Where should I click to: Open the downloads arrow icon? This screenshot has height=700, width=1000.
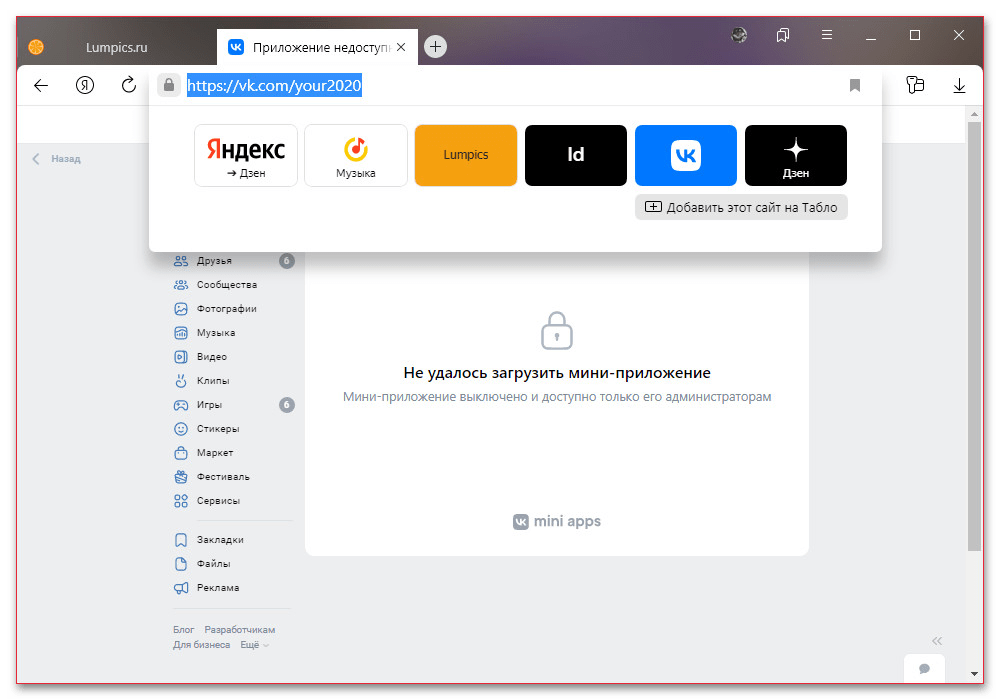960,86
